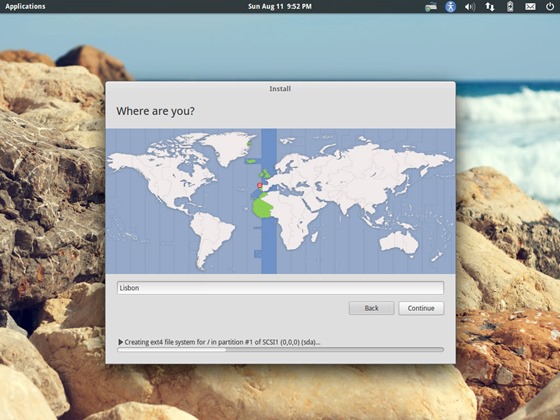Click the Lisbon location text field
Viewport: 560px width, 420px height.
point(280,288)
